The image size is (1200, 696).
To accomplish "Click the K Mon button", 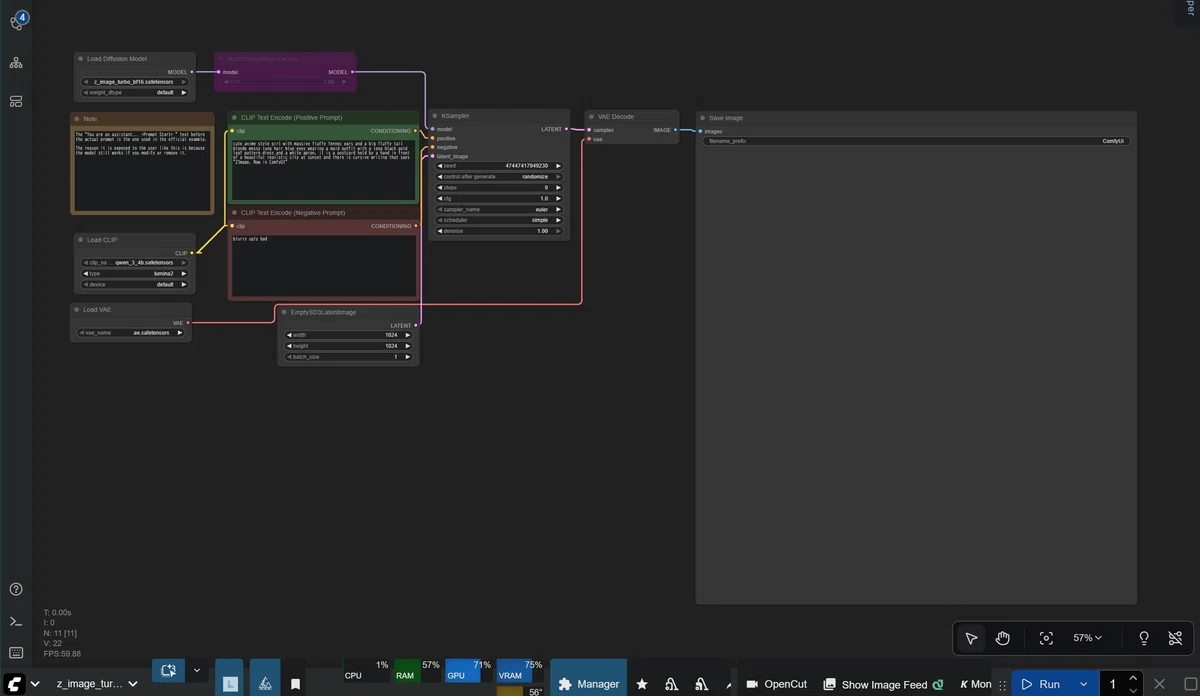I will 976,684.
